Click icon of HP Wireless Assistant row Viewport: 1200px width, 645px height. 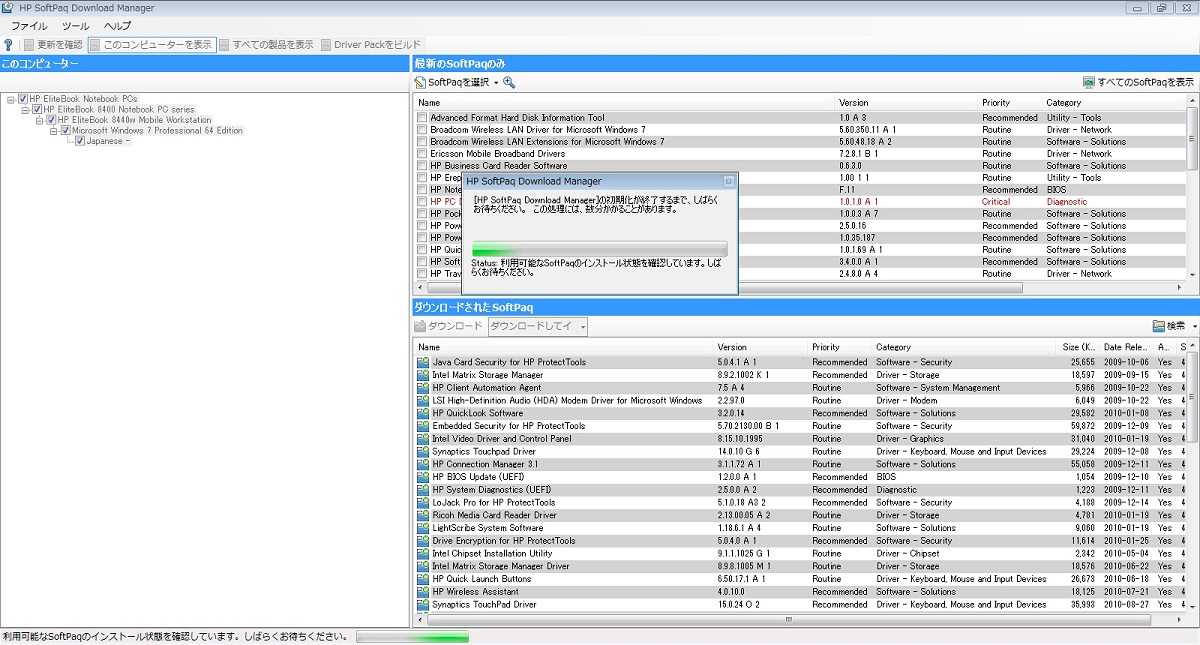point(423,592)
